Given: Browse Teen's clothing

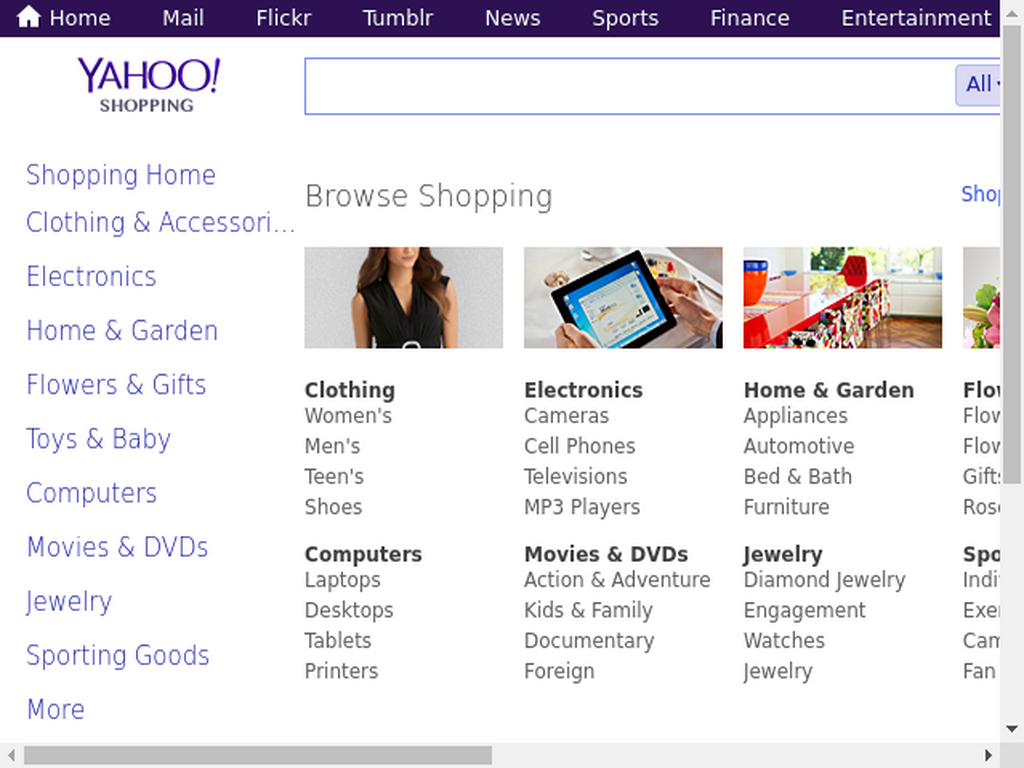Looking at the screenshot, I should pos(334,477).
